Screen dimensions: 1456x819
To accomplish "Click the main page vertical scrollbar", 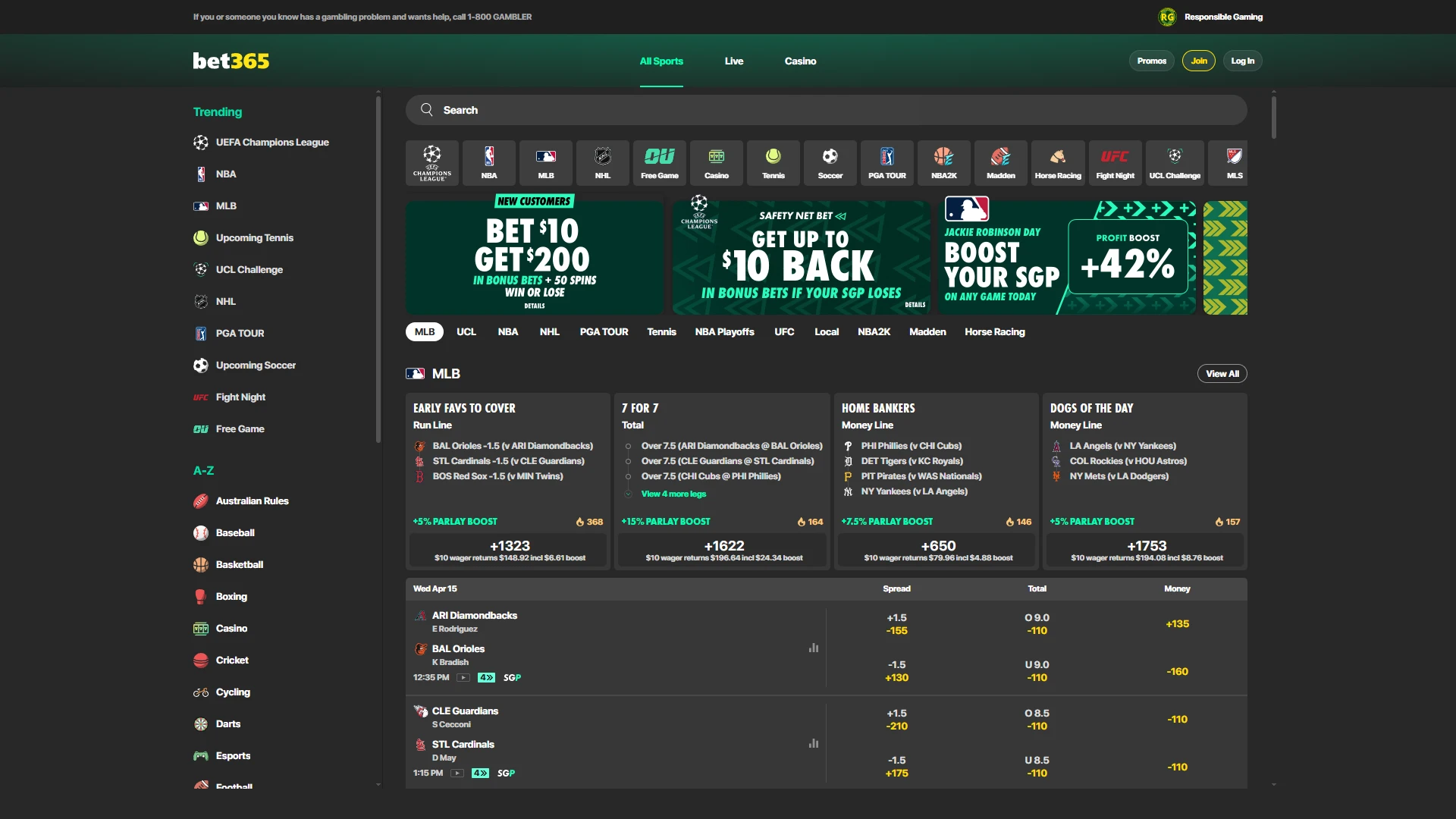I will 1274,118.
